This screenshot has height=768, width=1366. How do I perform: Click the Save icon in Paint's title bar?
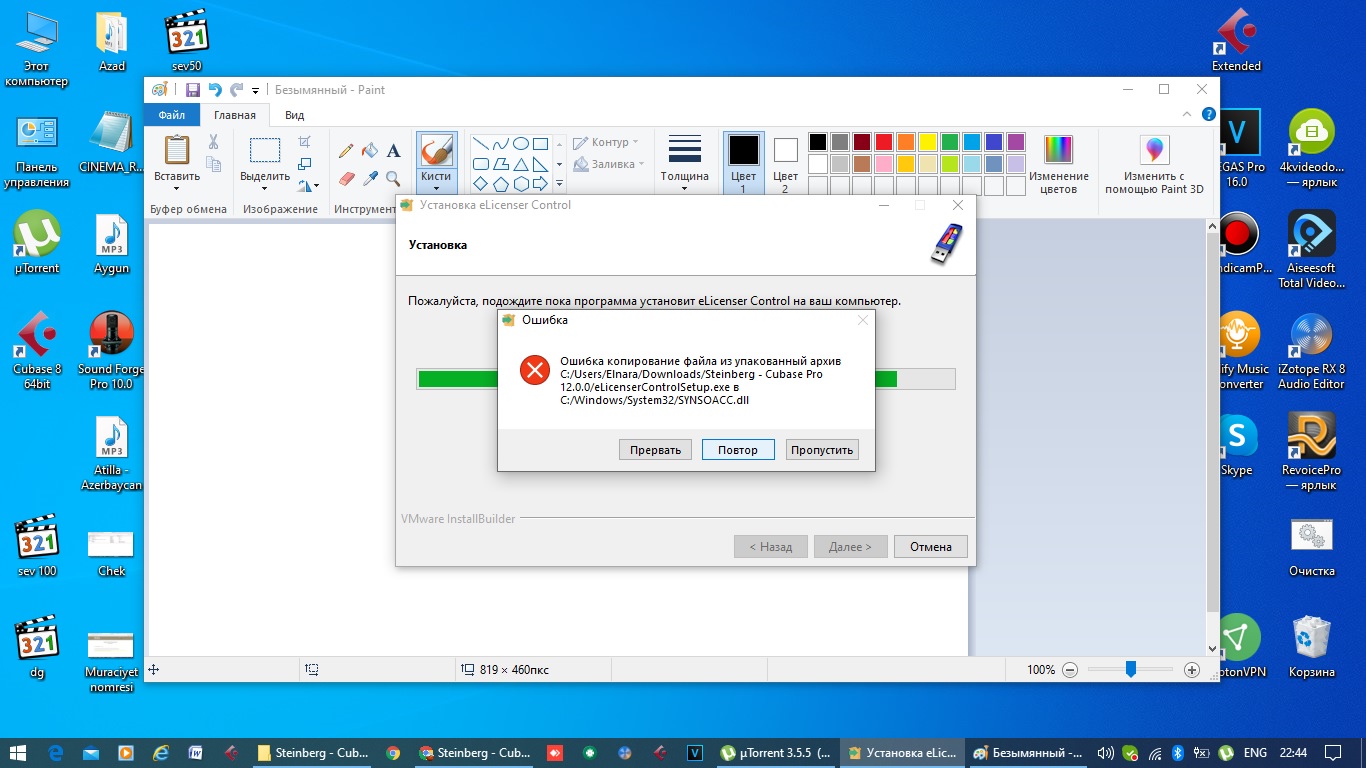point(193,90)
